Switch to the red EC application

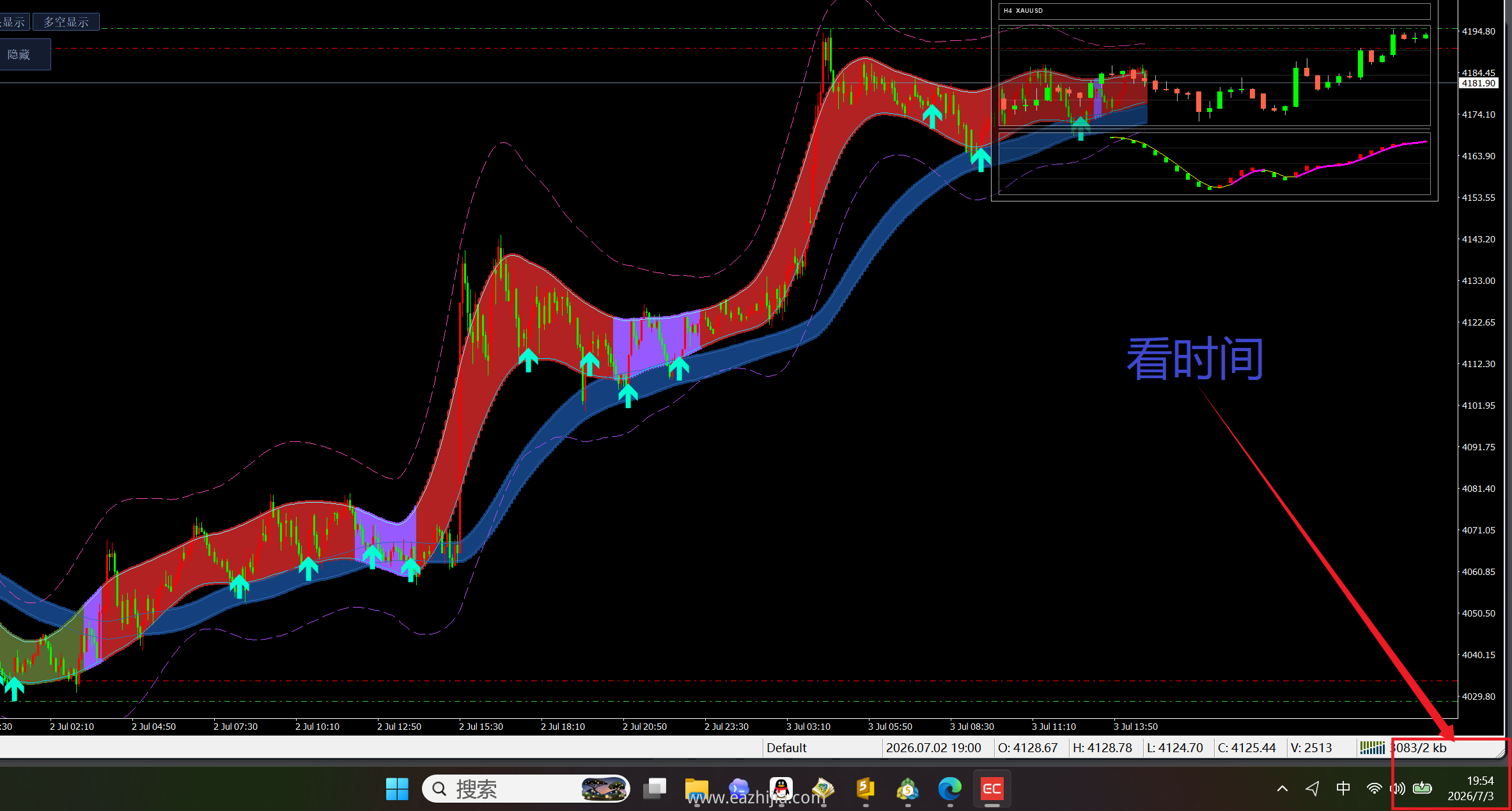(992, 789)
